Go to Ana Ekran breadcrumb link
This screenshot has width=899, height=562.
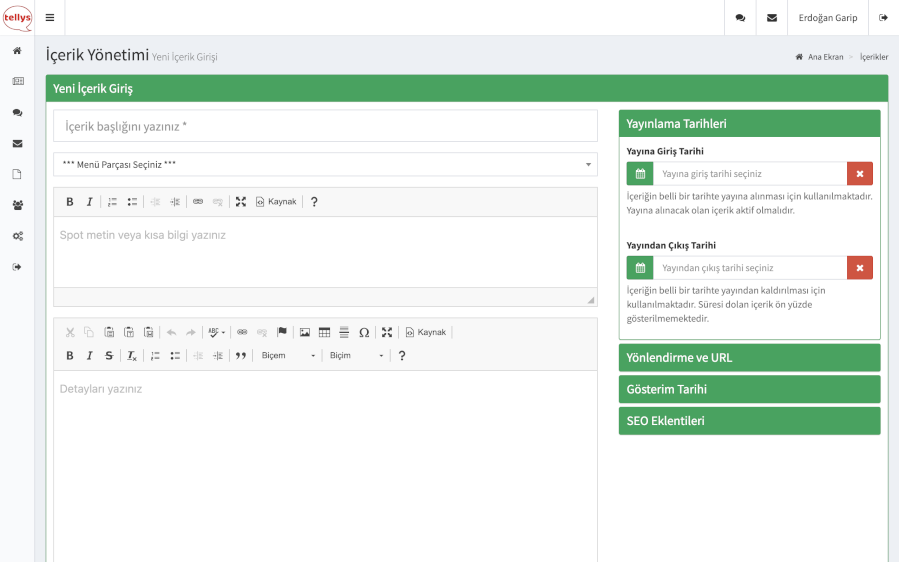(825, 57)
